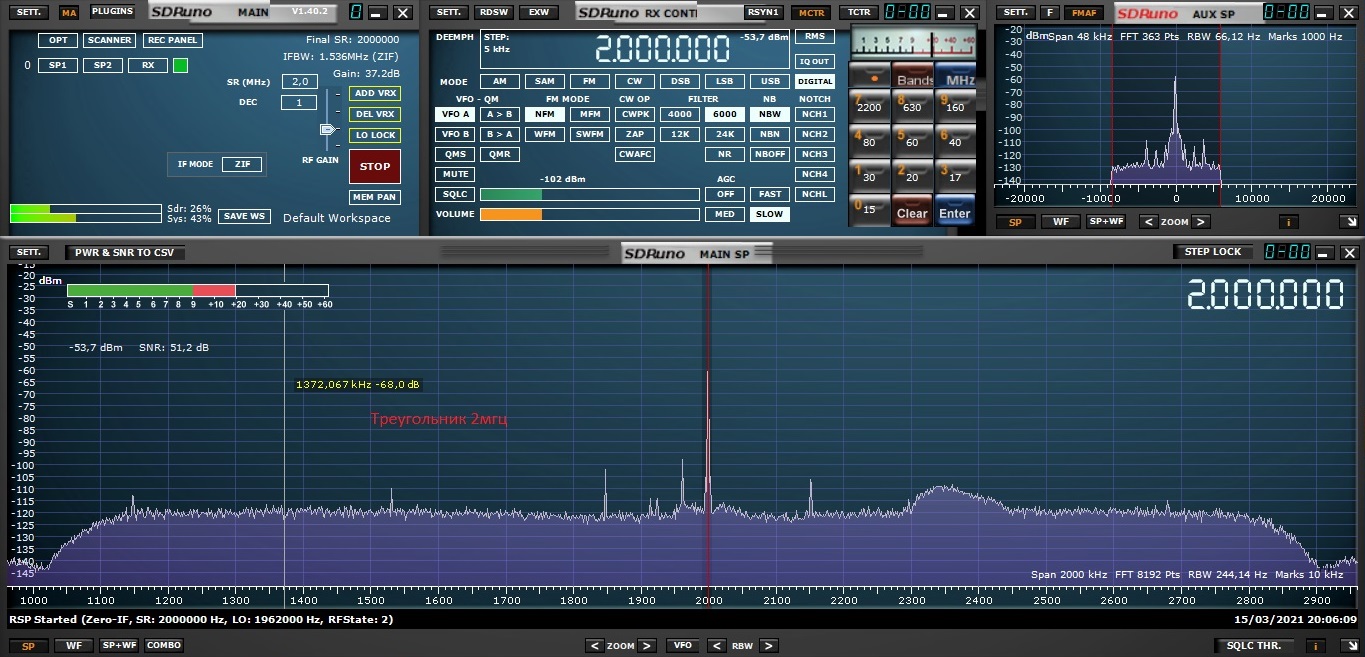Decrease RBW with the left arrow
Screen dimensions: 1365x657
(x=716, y=646)
